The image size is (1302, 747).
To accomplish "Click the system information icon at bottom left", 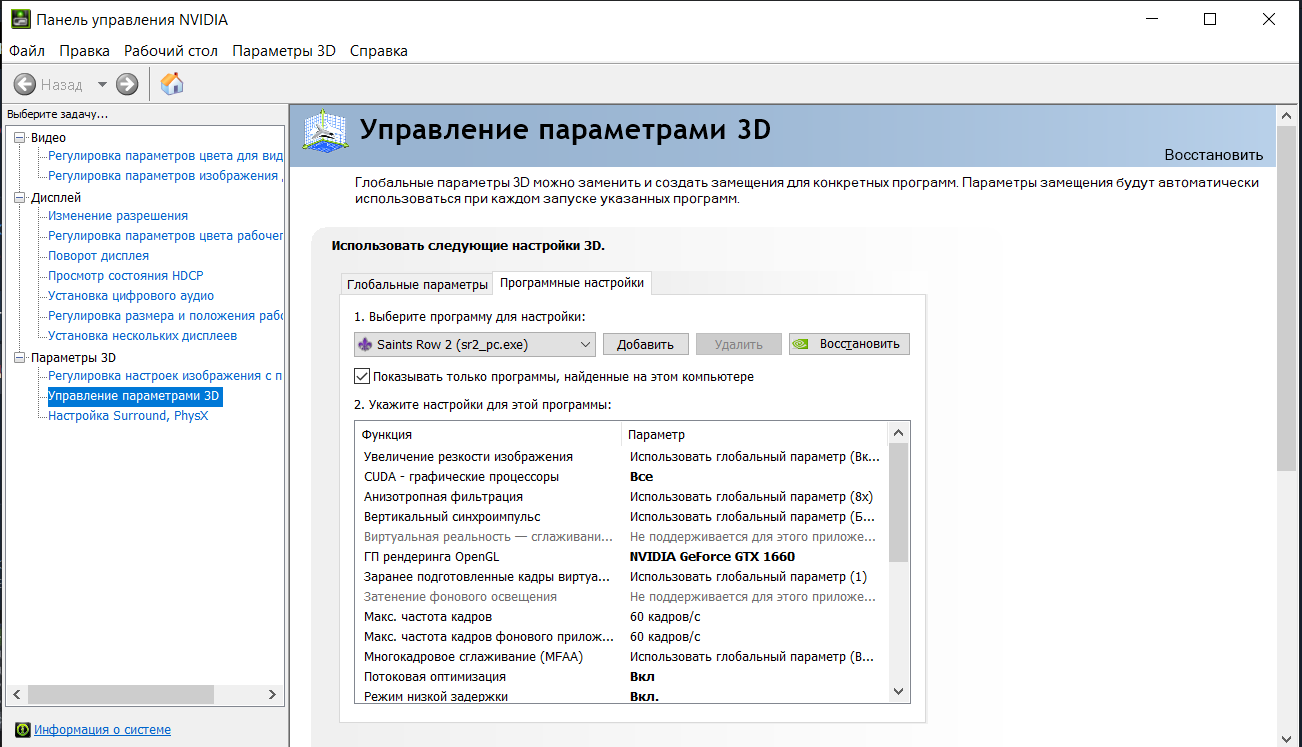I will click(22, 730).
